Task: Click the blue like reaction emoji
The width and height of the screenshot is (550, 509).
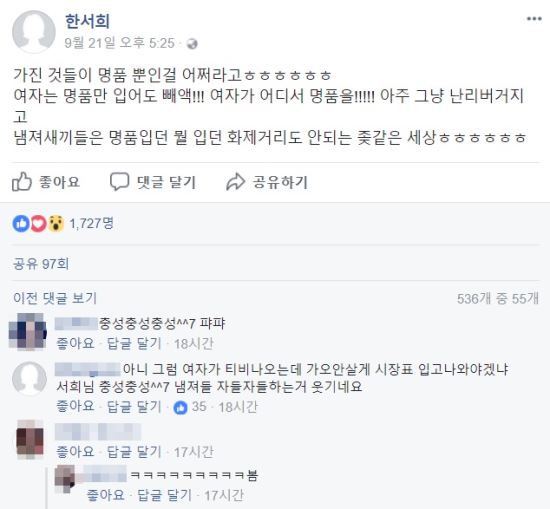Action: tap(21, 223)
